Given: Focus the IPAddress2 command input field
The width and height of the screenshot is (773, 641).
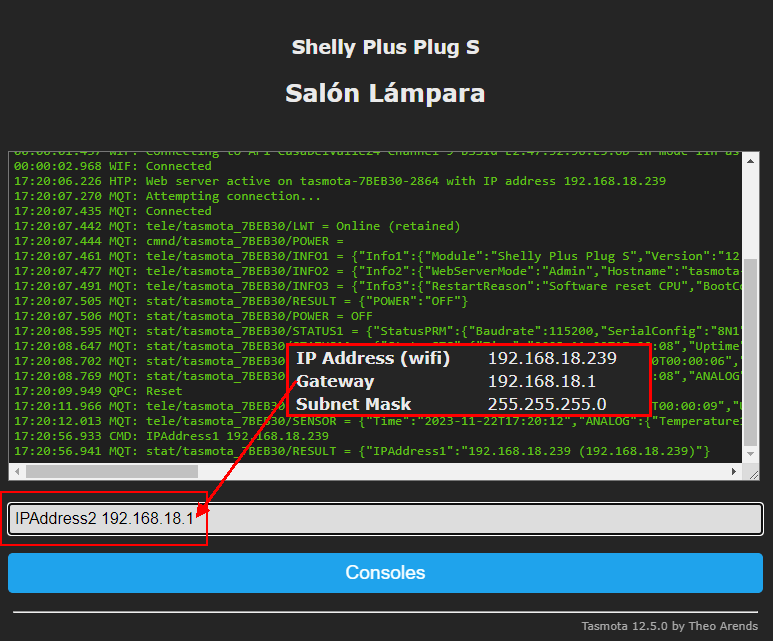Looking at the screenshot, I should (480, 519).
